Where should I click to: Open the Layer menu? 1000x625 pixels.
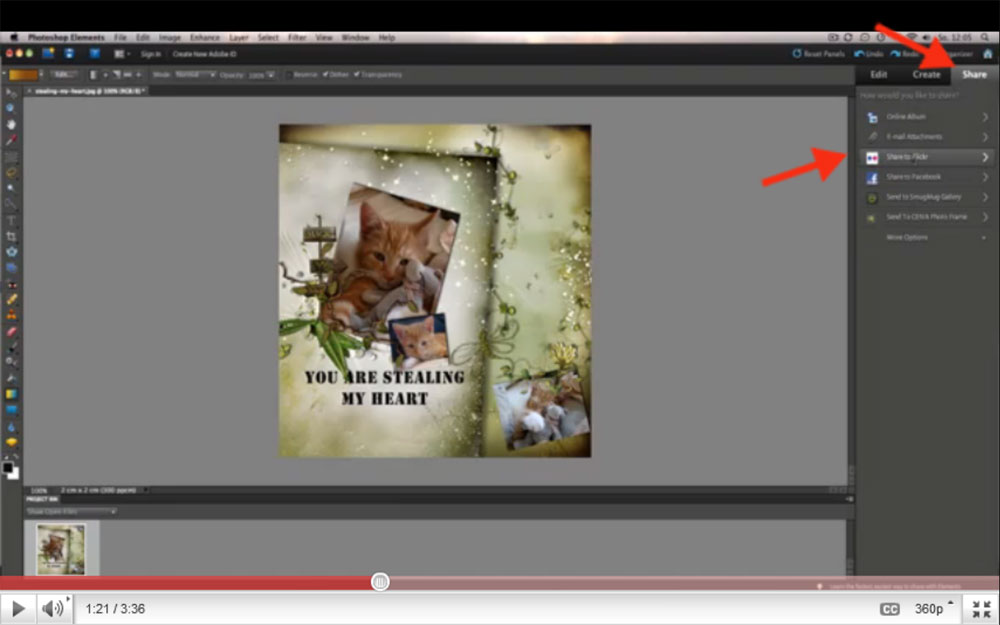click(x=239, y=38)
